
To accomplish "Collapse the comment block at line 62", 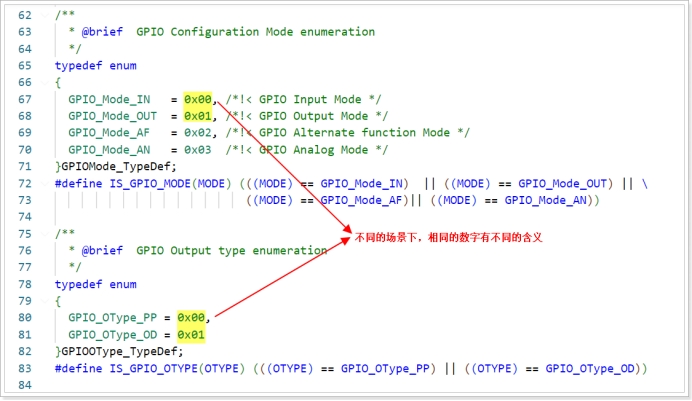I will pyautogui.click(x=45, y=15).
